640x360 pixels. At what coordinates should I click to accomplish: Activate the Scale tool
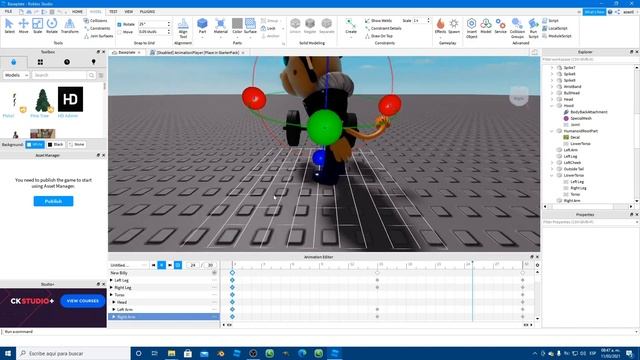(37, 26)
